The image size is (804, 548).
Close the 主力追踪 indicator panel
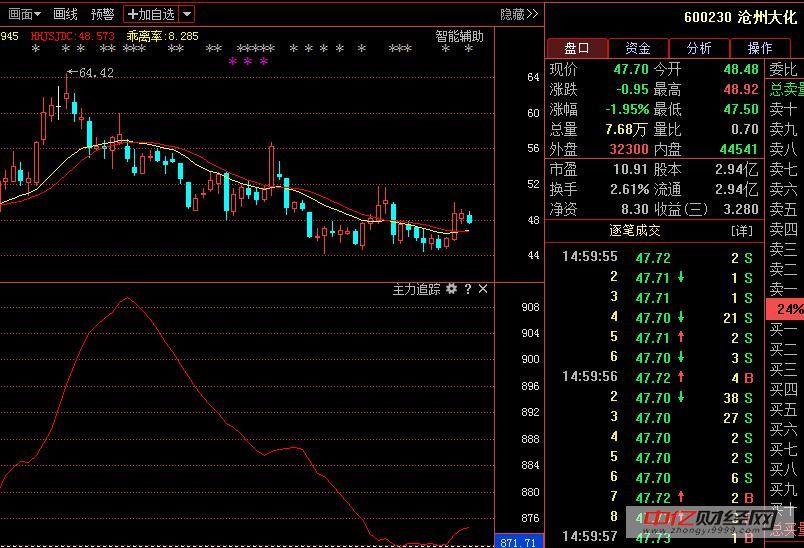click(x=483, y=289)
